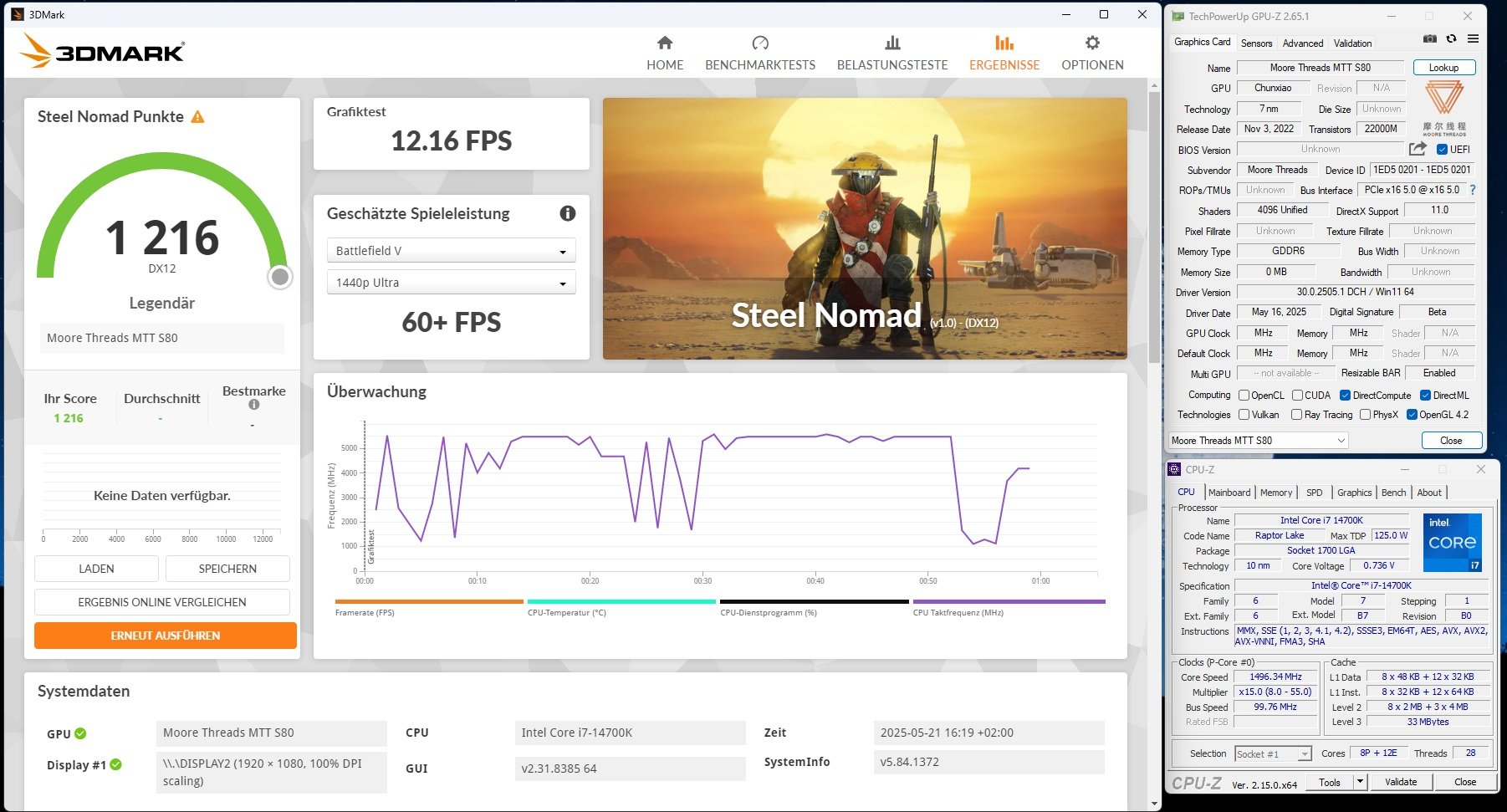
Task: Click the black CPU-Dienstprogramm legend bar
Action: click(x=815, y=601)
